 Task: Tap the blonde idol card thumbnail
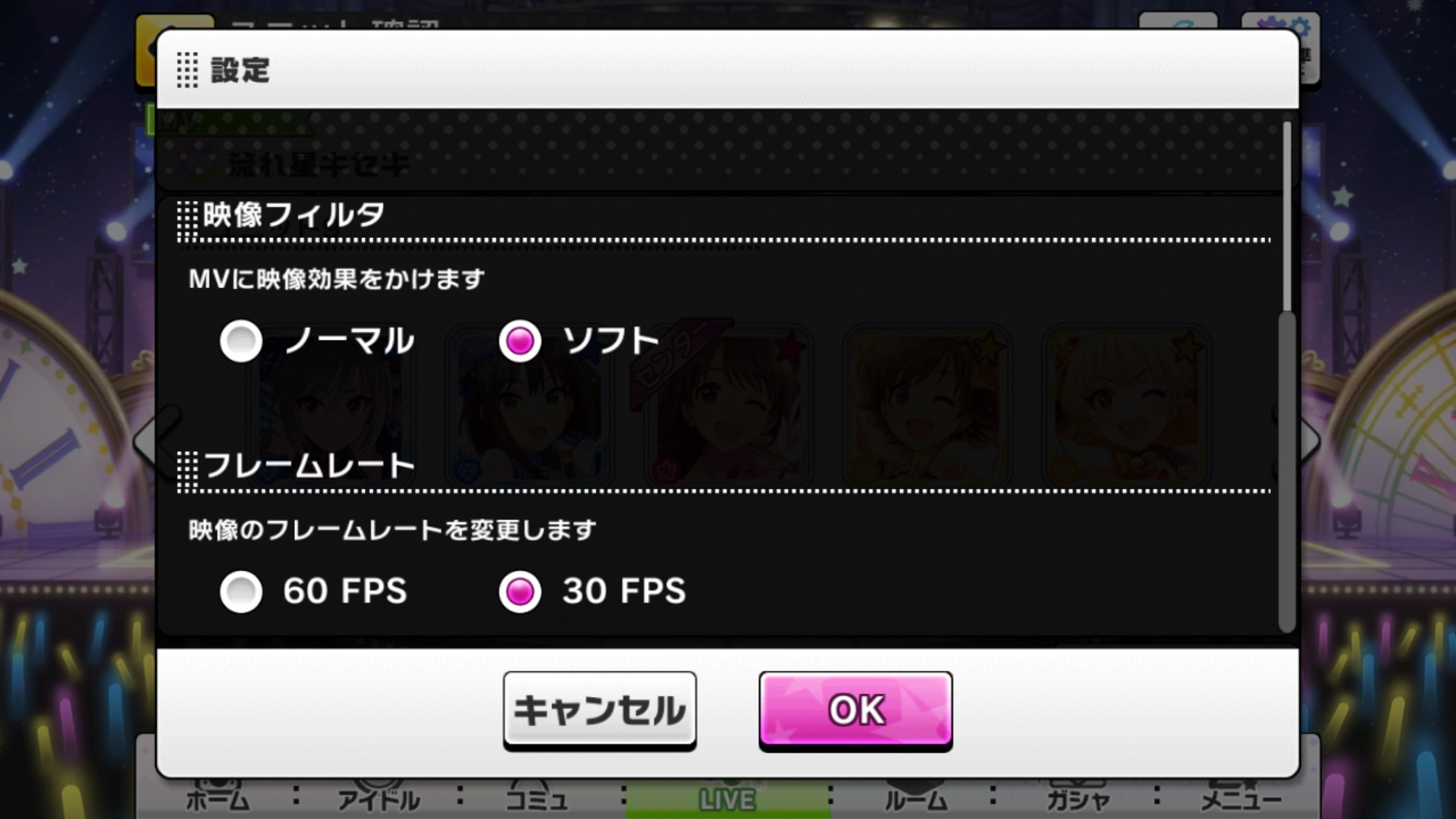1126,406
